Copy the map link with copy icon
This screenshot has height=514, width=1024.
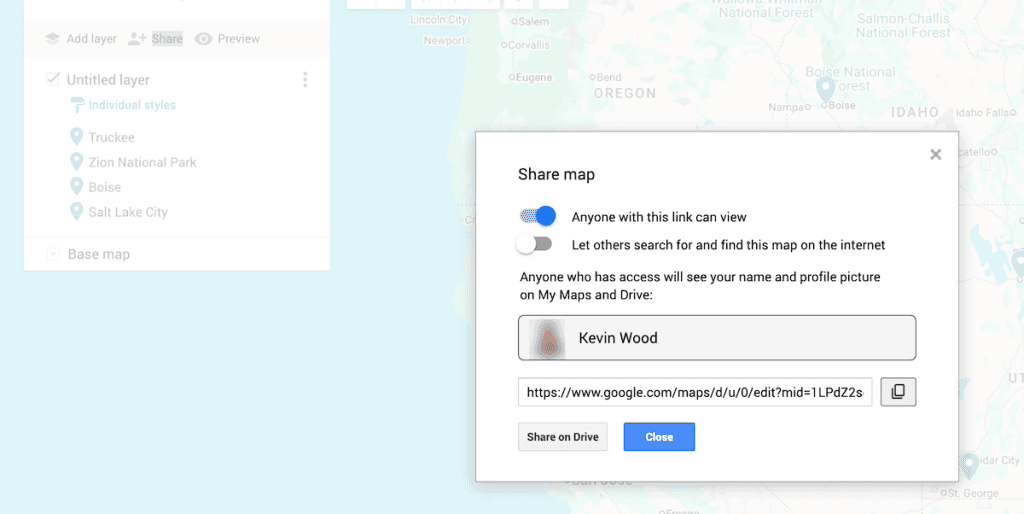[898, 392]
